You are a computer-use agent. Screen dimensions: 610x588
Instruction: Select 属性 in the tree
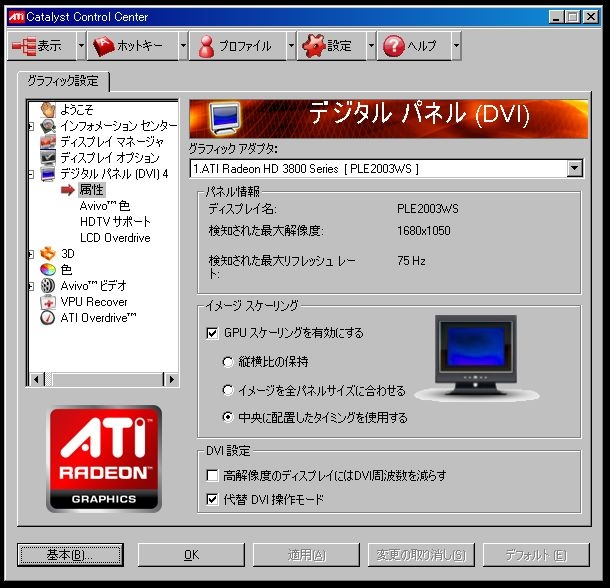[92, 190]
